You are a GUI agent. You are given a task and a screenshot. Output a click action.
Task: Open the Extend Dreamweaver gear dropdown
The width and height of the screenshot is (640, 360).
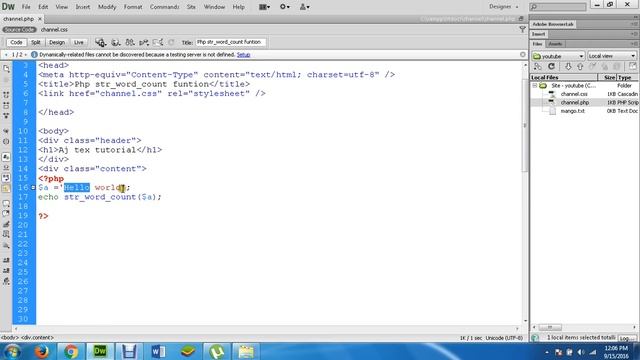284,7
